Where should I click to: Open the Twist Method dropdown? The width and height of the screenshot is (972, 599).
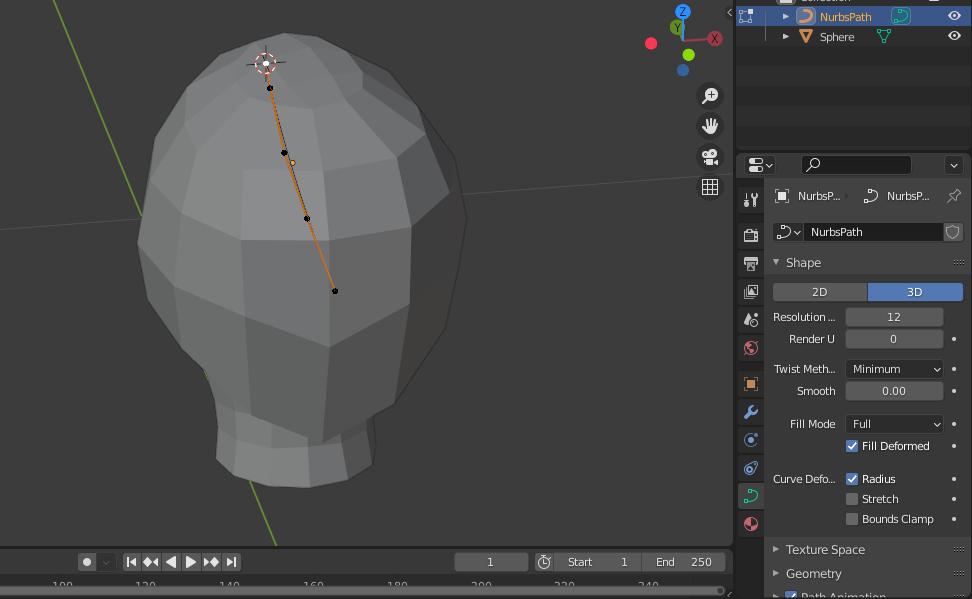click(x=894, y=369)
